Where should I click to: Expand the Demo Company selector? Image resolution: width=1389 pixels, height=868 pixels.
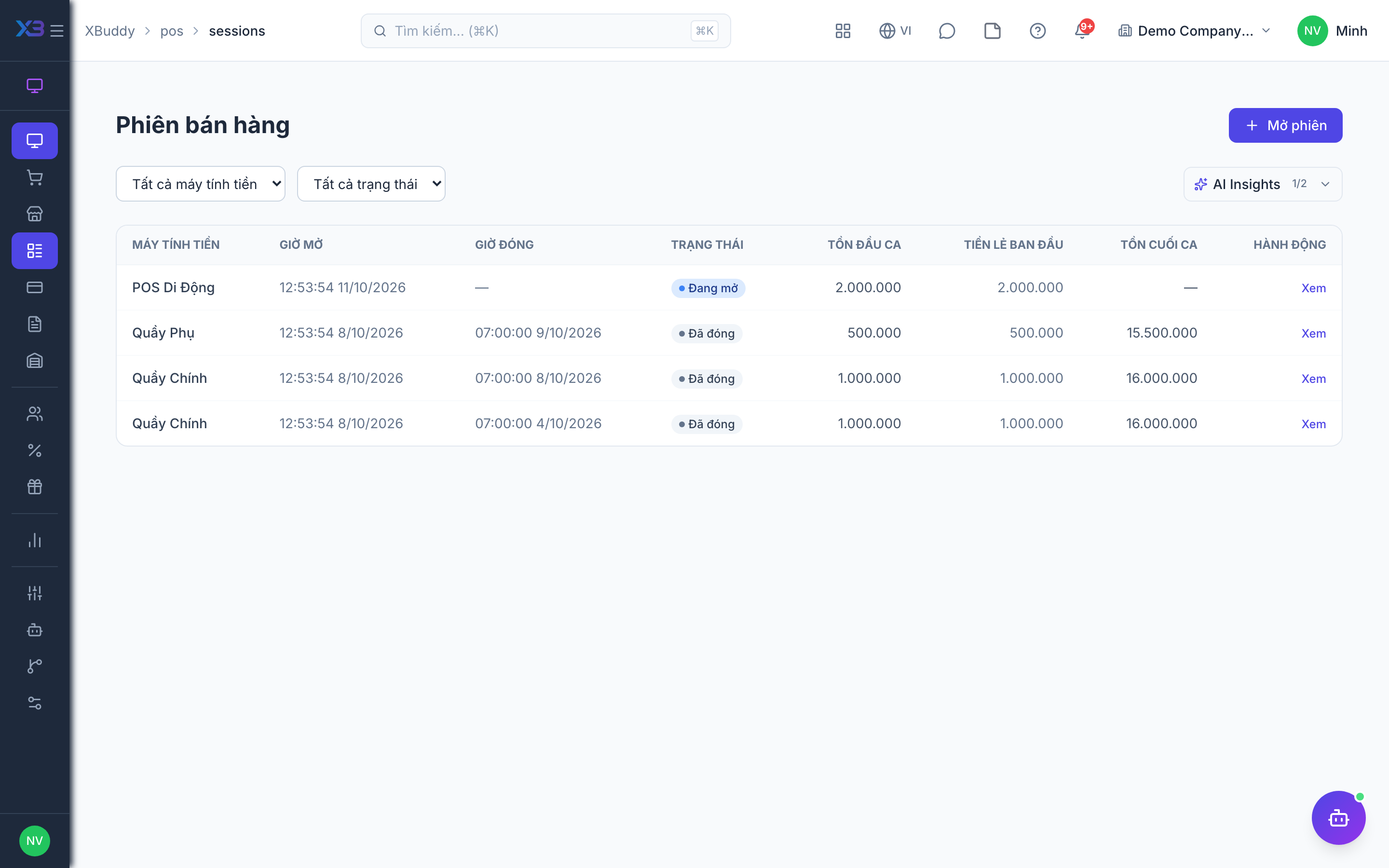tap(1195, 31)
